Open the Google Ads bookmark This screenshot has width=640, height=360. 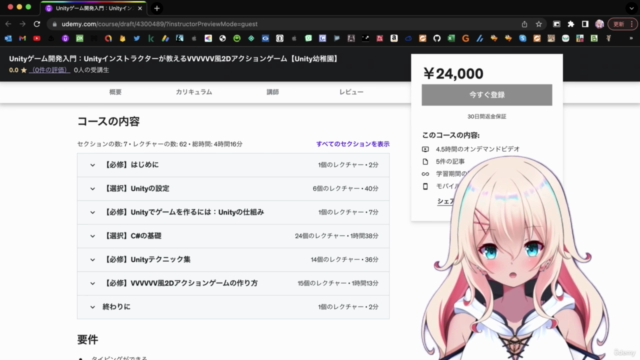pyautogui.click(x=165, y=38)
